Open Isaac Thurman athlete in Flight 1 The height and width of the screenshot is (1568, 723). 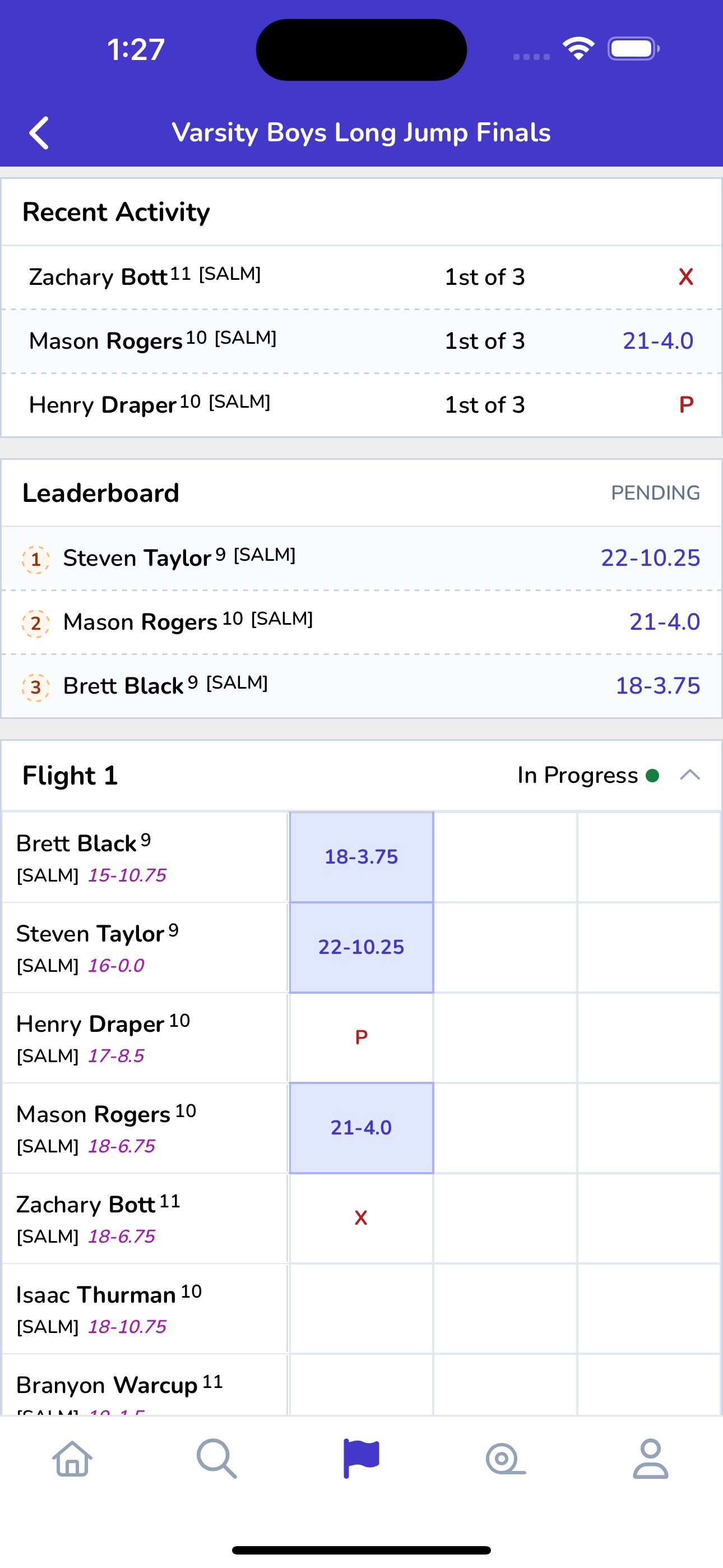tap(145, 1309)
